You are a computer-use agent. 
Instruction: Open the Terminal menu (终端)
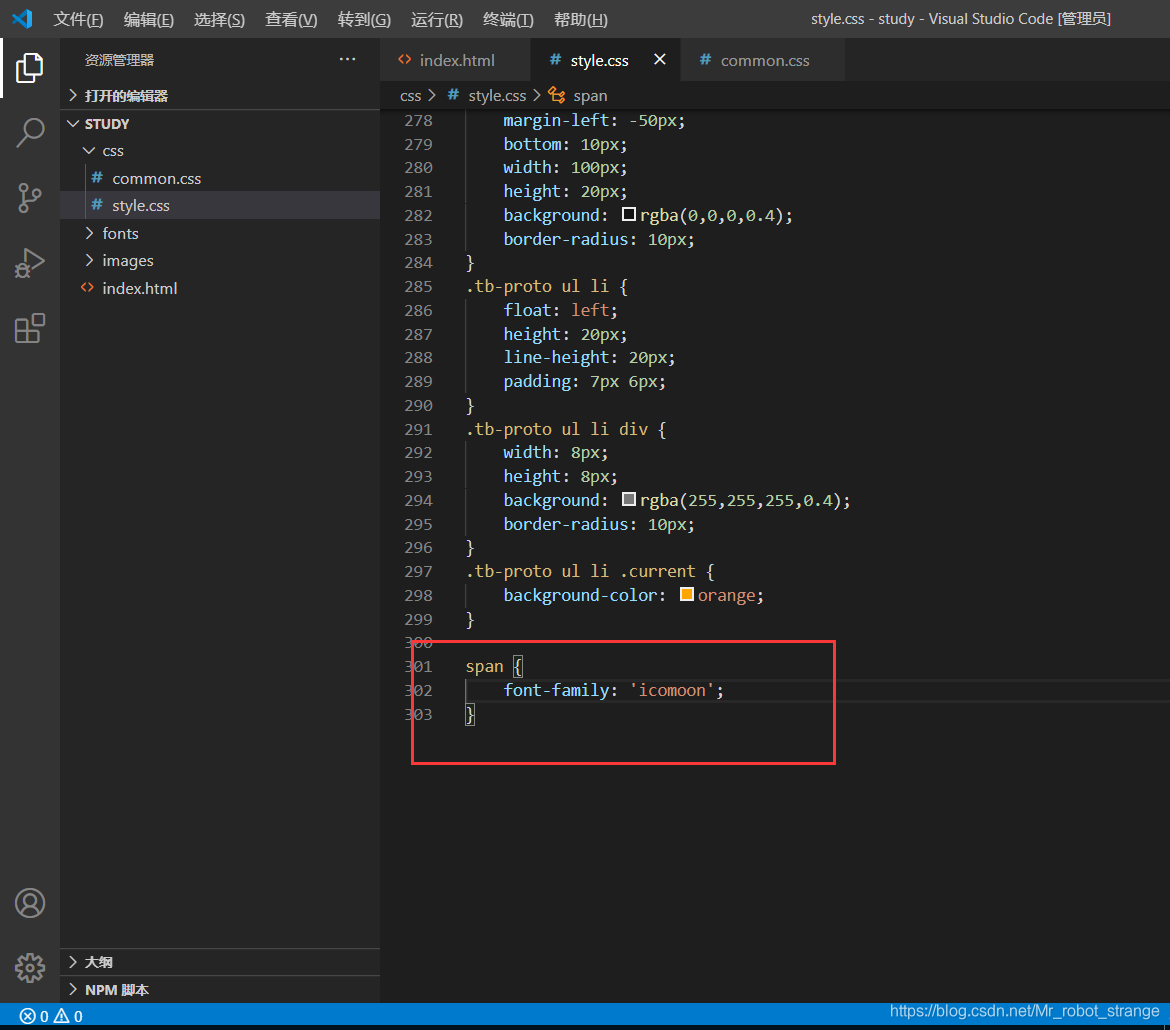coord(508,19)
